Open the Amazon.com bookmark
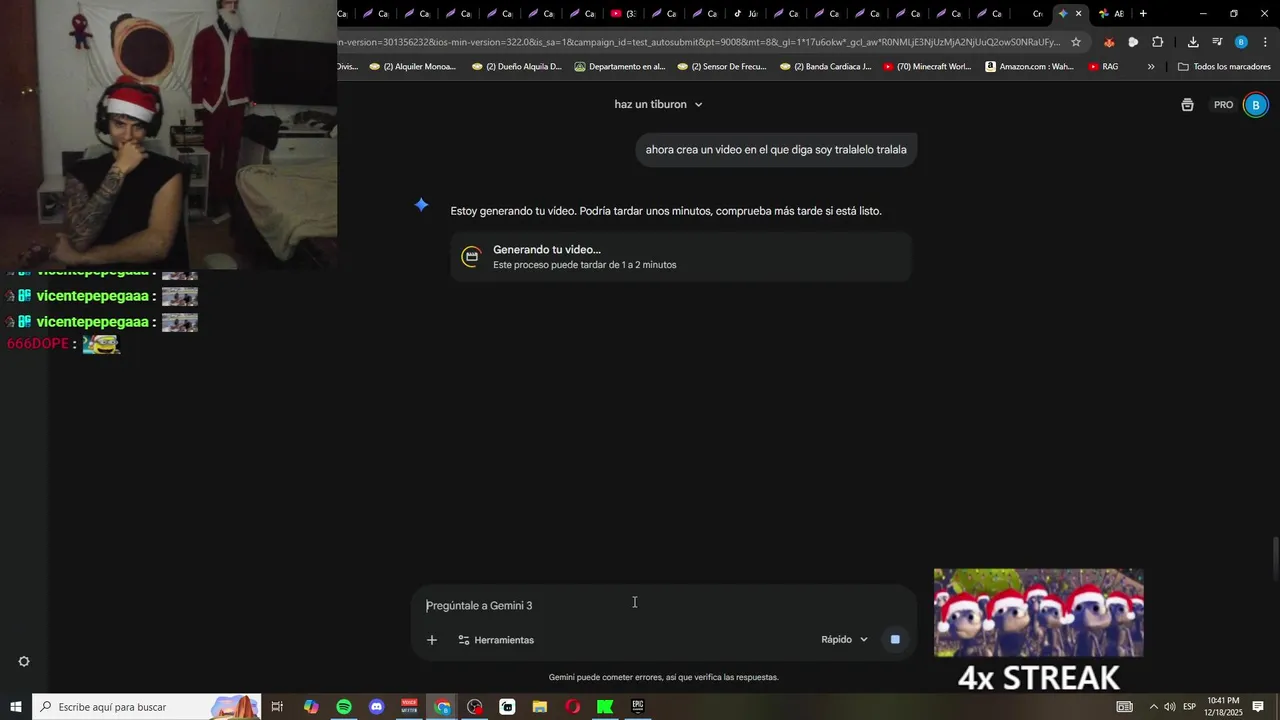Image resolution: width=1280 pixels, height=720 pixels. pos(1029,67)
